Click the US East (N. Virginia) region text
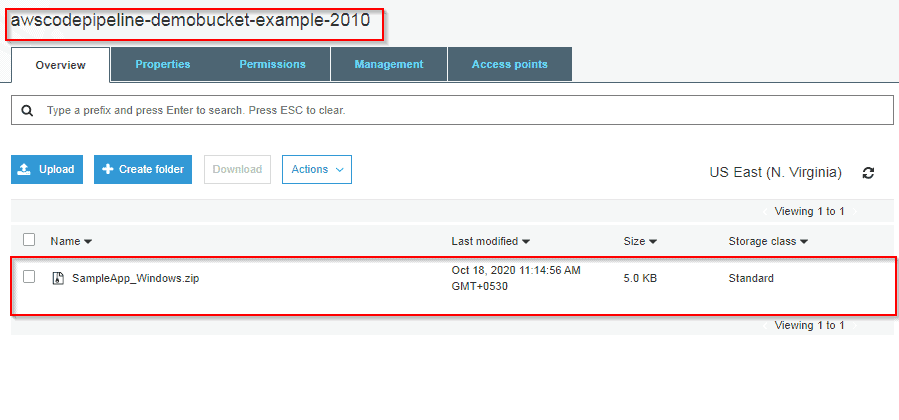Image resolution: width=899 pixels, height=420 pixels. point(775,172)
